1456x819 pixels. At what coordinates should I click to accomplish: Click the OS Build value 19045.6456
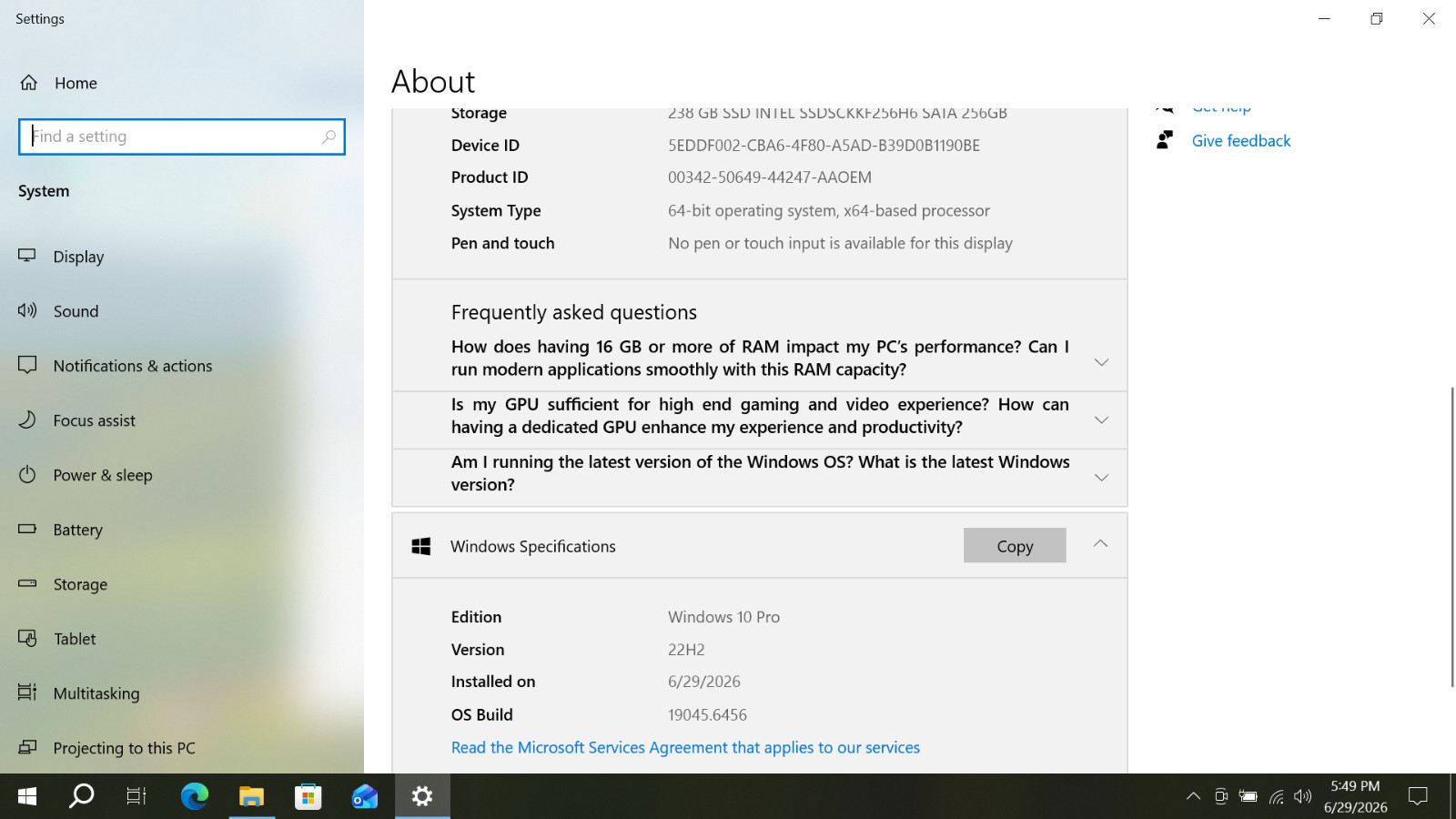pyautogui.click(x=707, y=715)
